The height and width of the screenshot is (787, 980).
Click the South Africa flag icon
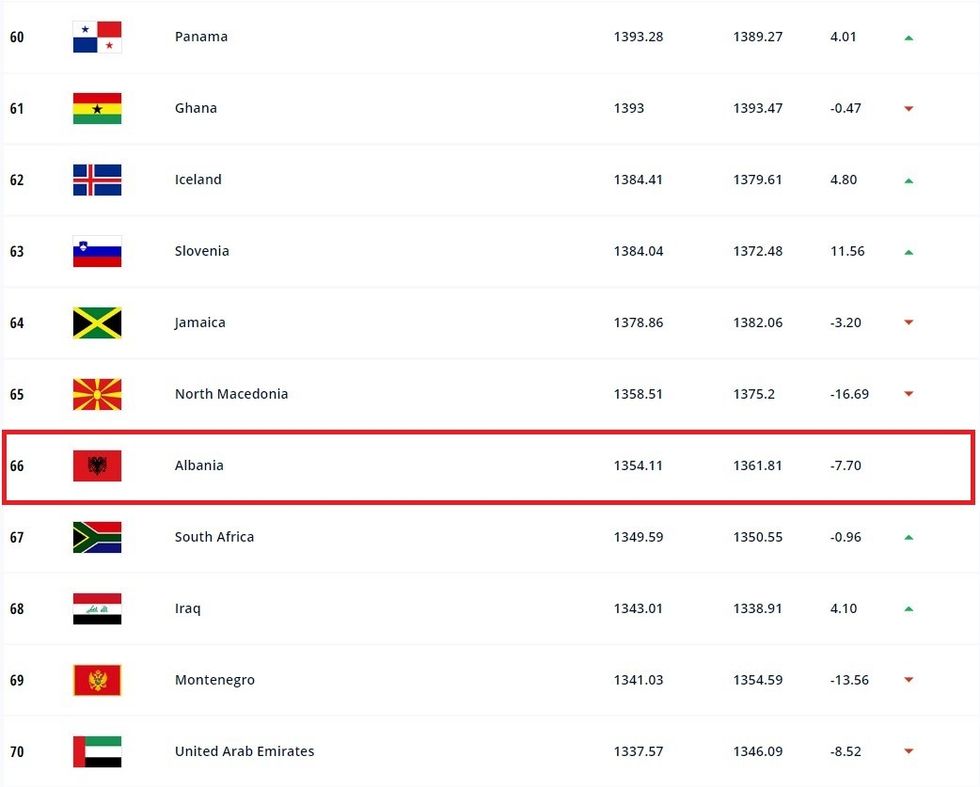97,537
